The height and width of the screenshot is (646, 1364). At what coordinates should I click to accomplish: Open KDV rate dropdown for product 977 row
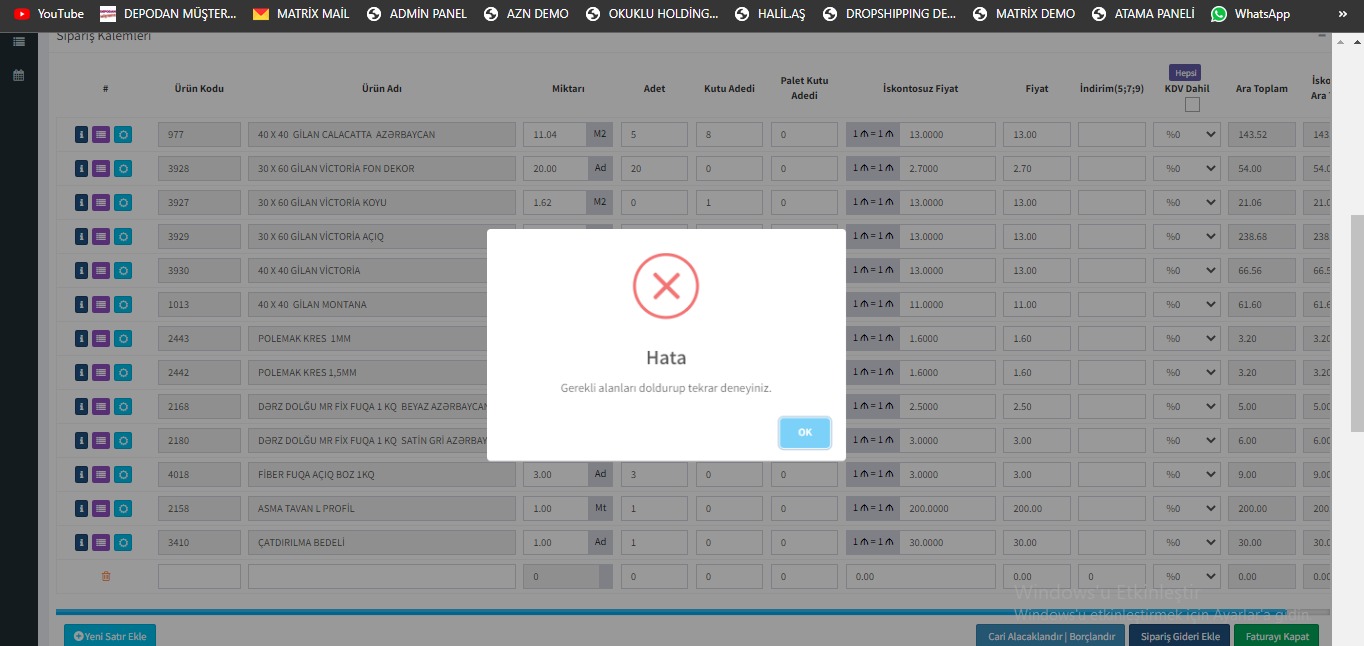pos(1186,135)
